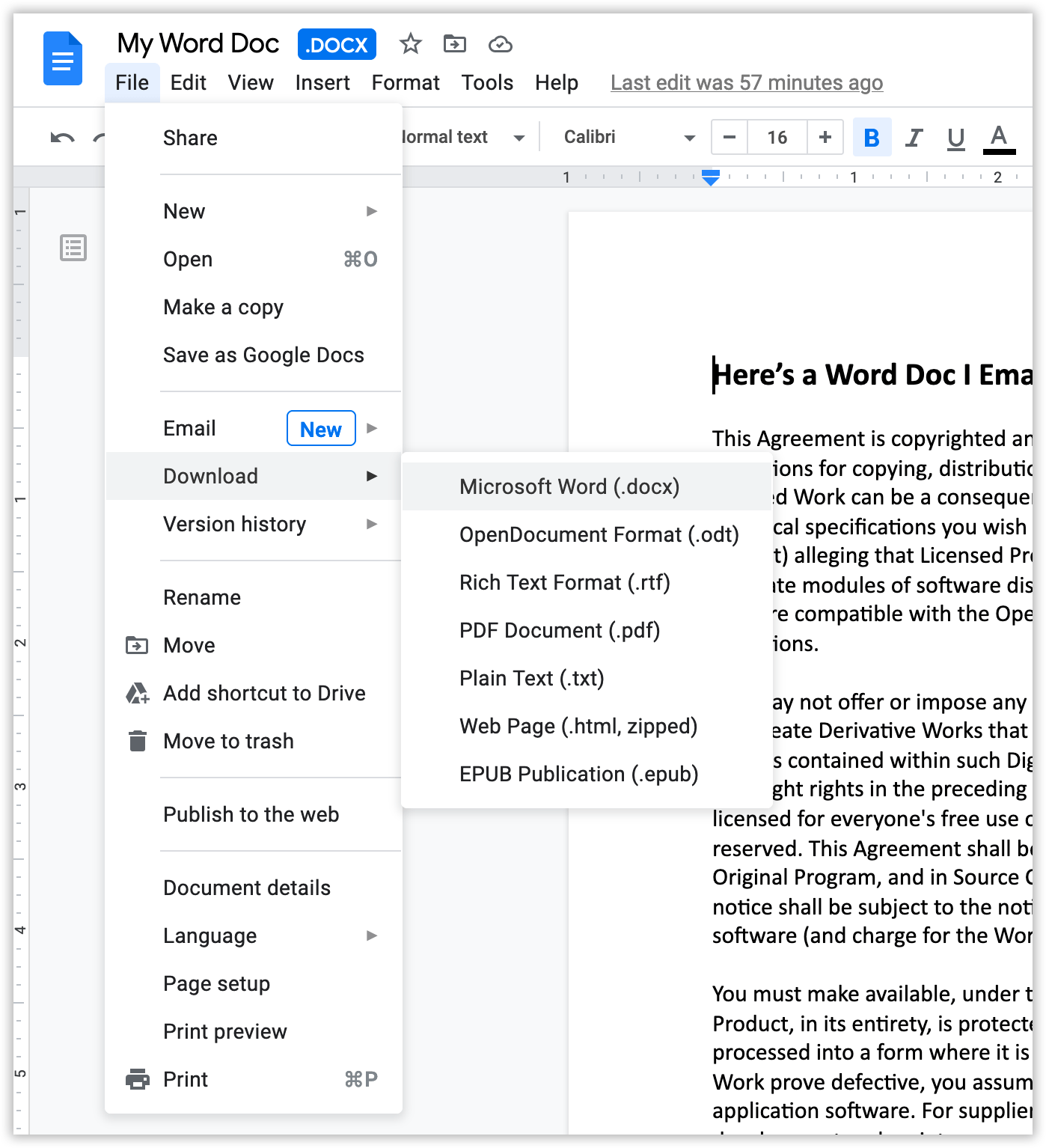Image resolution: width=1046 pixels, height=1148 pixels.
Task: Select Publish to the web
Action: [x=254, y=814]
